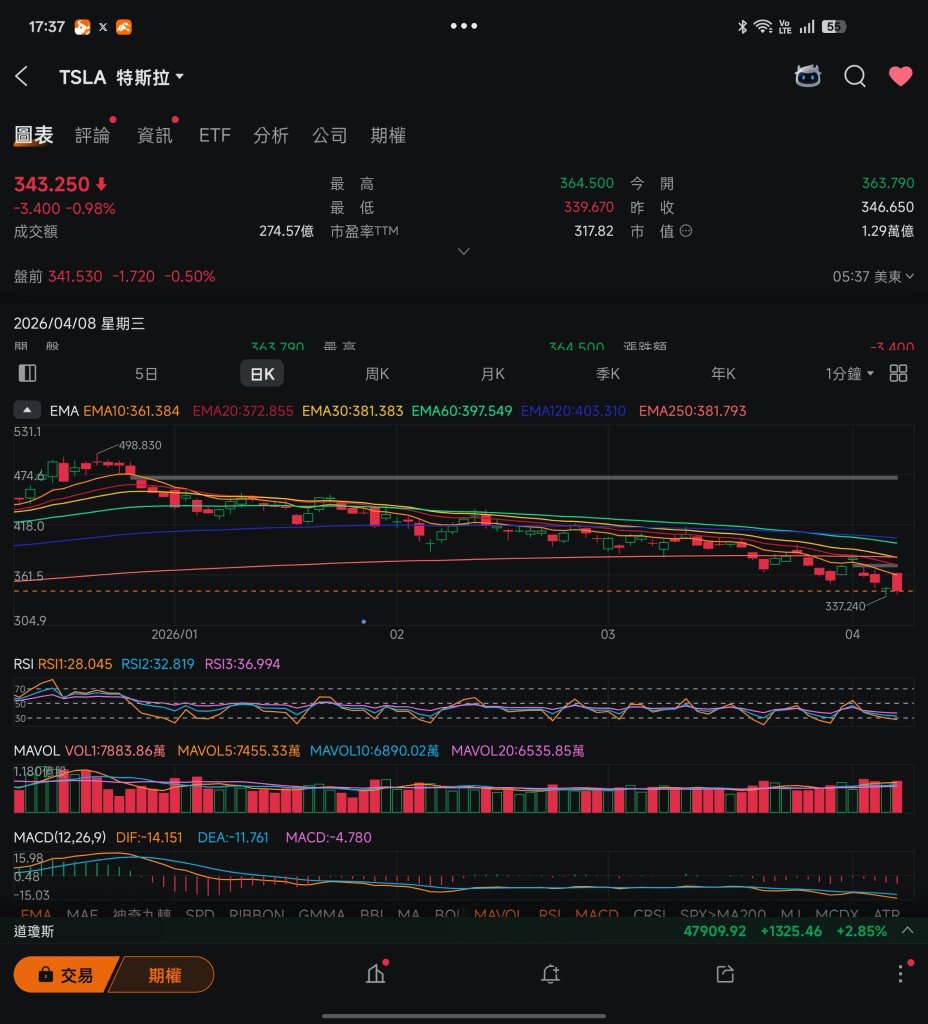Image resolution: width=928 pixels, height=1024 pixels.
Task: Select the 5日 chart period
Action: coord(146,374)
